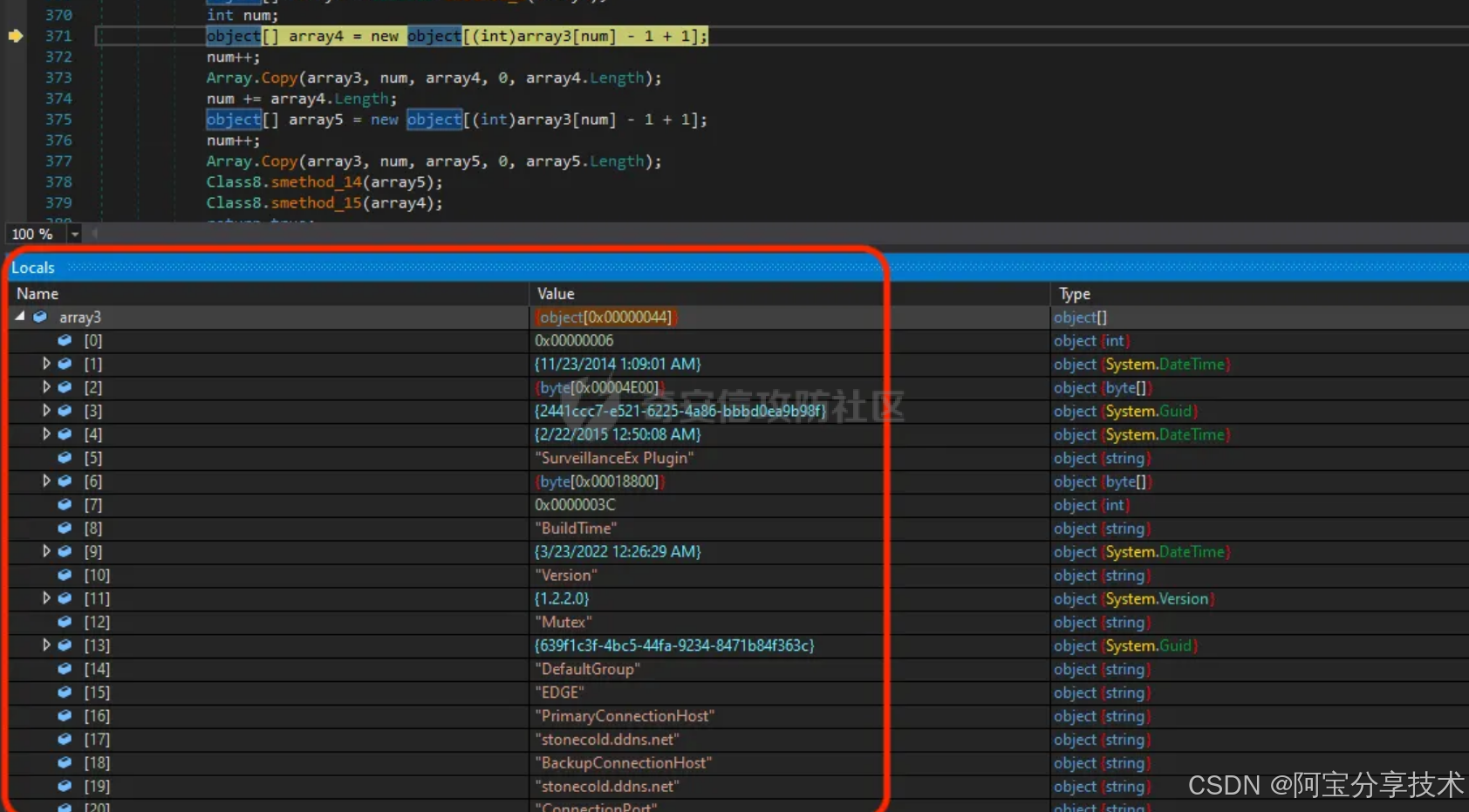Screen dimensions: 1469x812
Task: Collapse the array3 tree node
Action: pos(20,317)
